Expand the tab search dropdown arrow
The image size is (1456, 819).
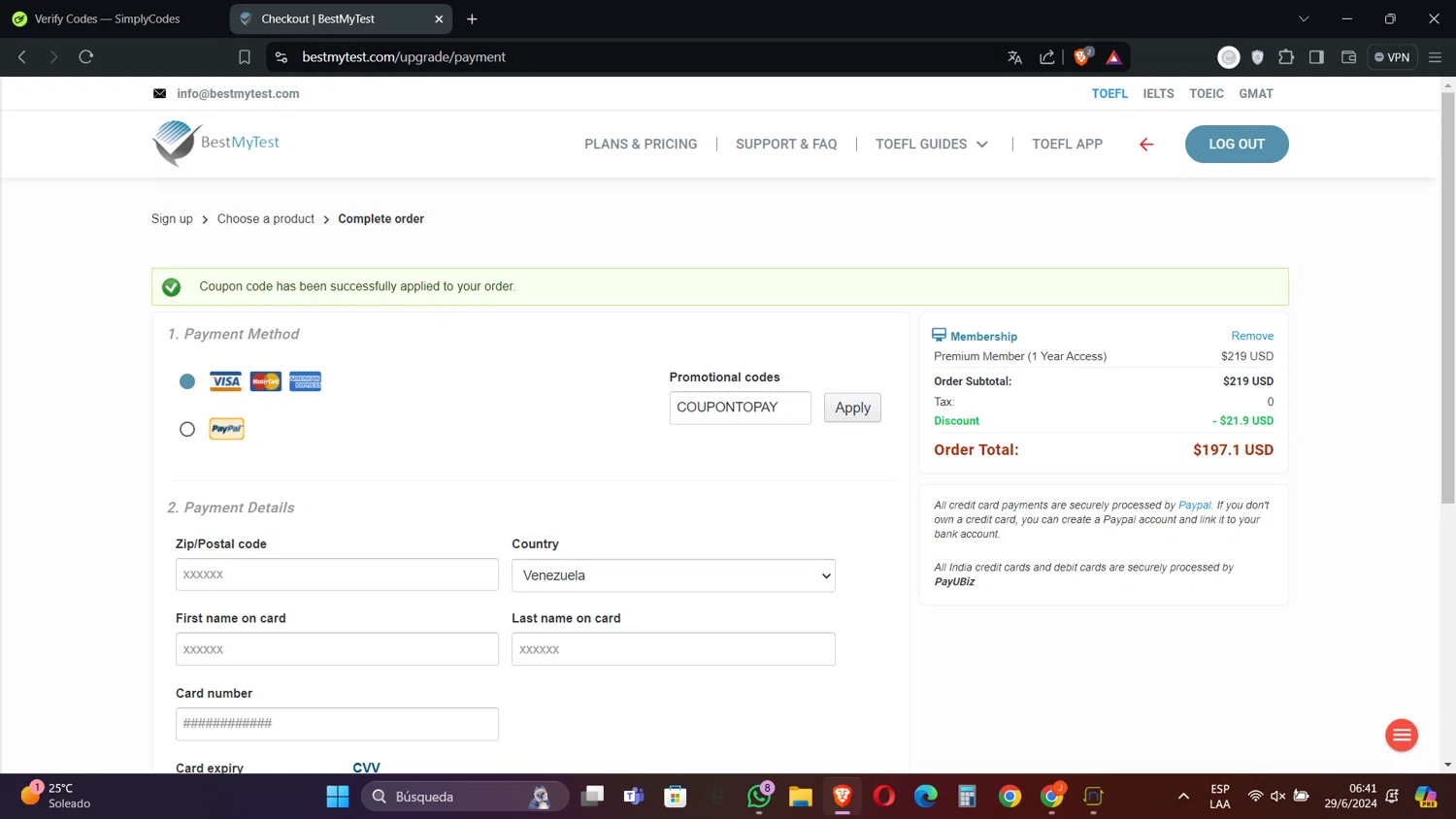tap(1304, 18)
